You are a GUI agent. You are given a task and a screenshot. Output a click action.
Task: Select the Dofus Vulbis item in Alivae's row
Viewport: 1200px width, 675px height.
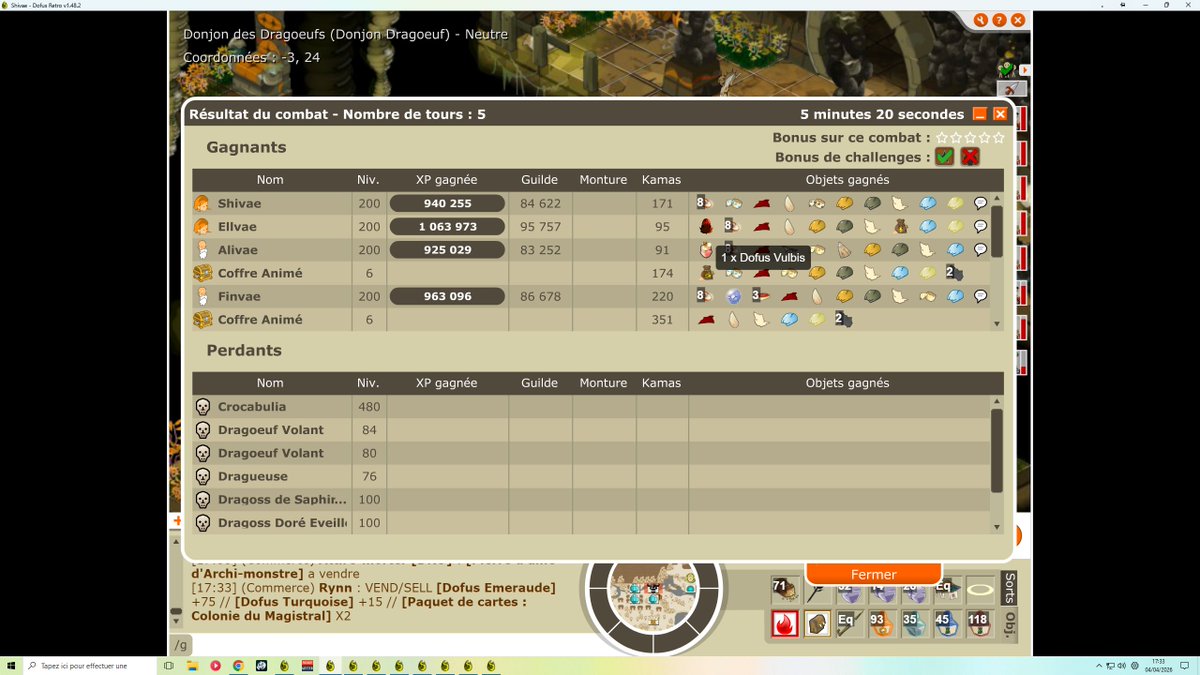(x=706, y=250)
